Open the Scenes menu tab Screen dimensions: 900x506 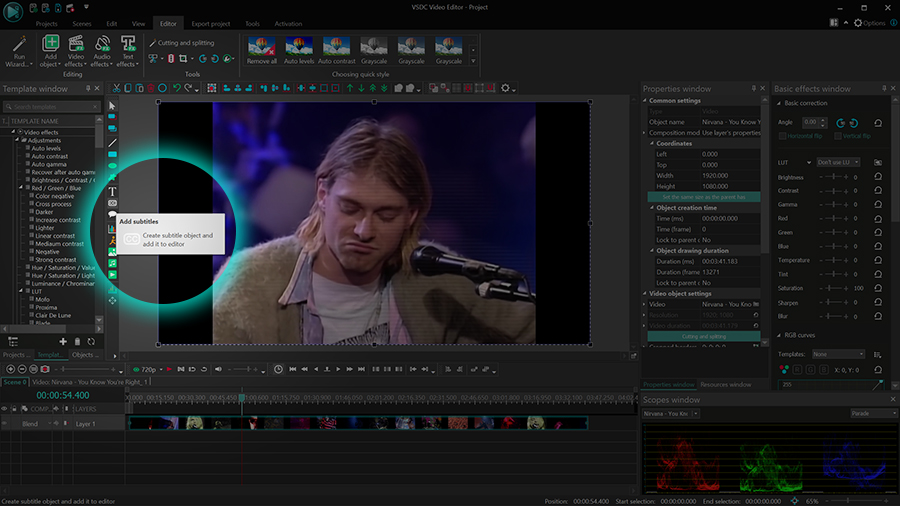tap(82, 24)
